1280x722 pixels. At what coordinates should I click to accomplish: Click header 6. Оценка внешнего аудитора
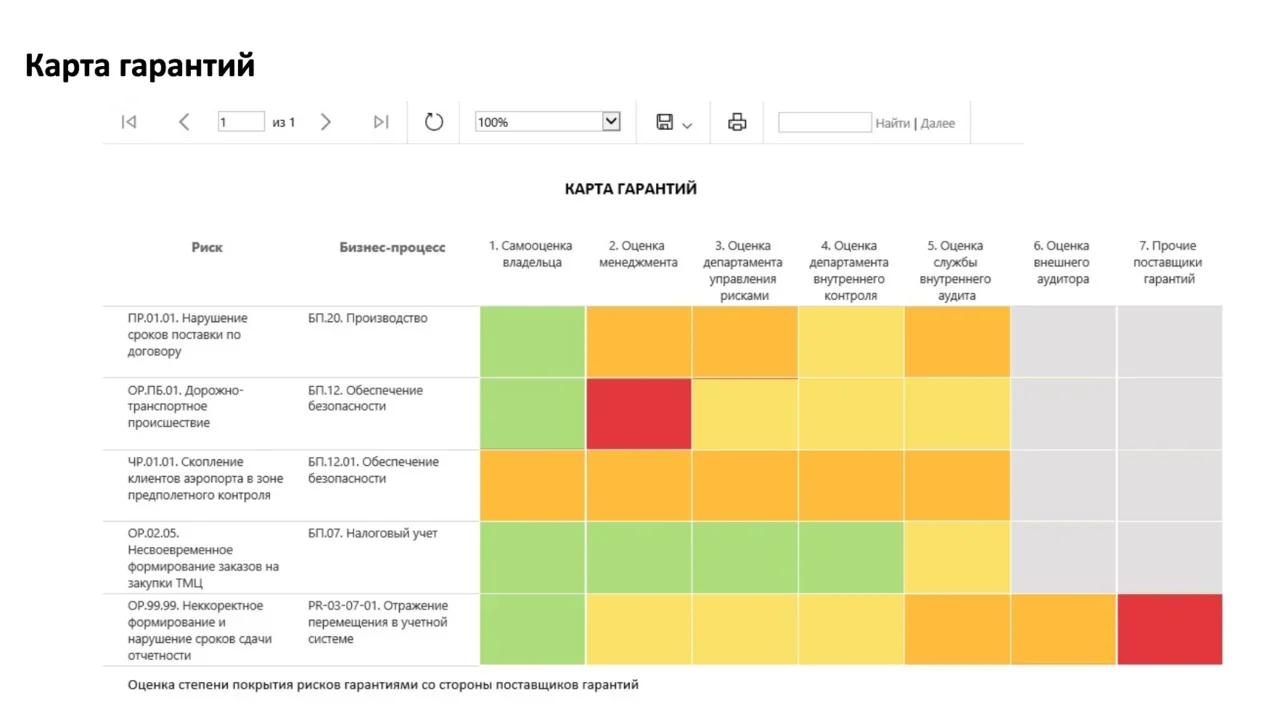point(1062,262)
